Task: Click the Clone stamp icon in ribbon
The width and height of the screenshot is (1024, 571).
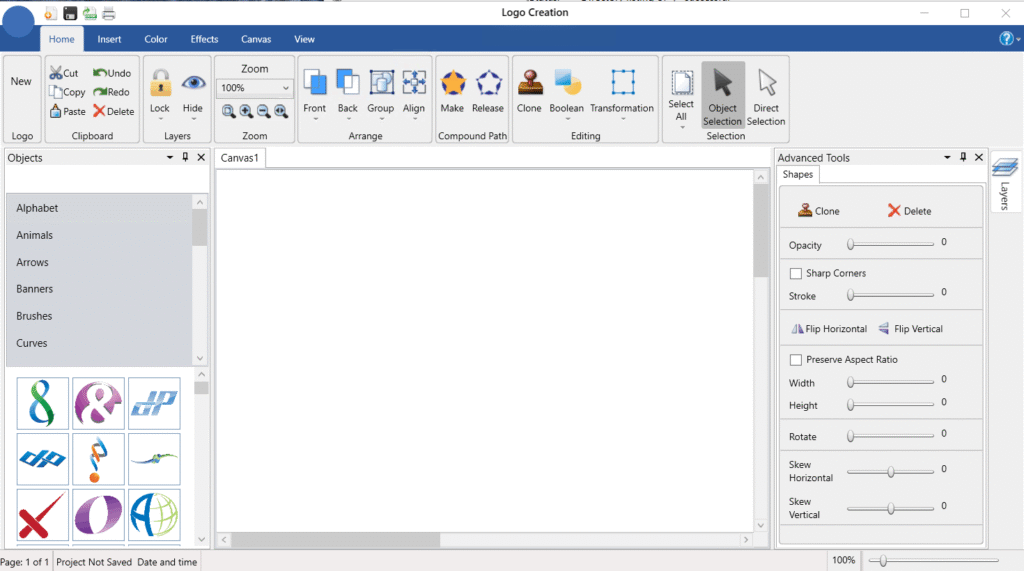Action: coord(529,84)
